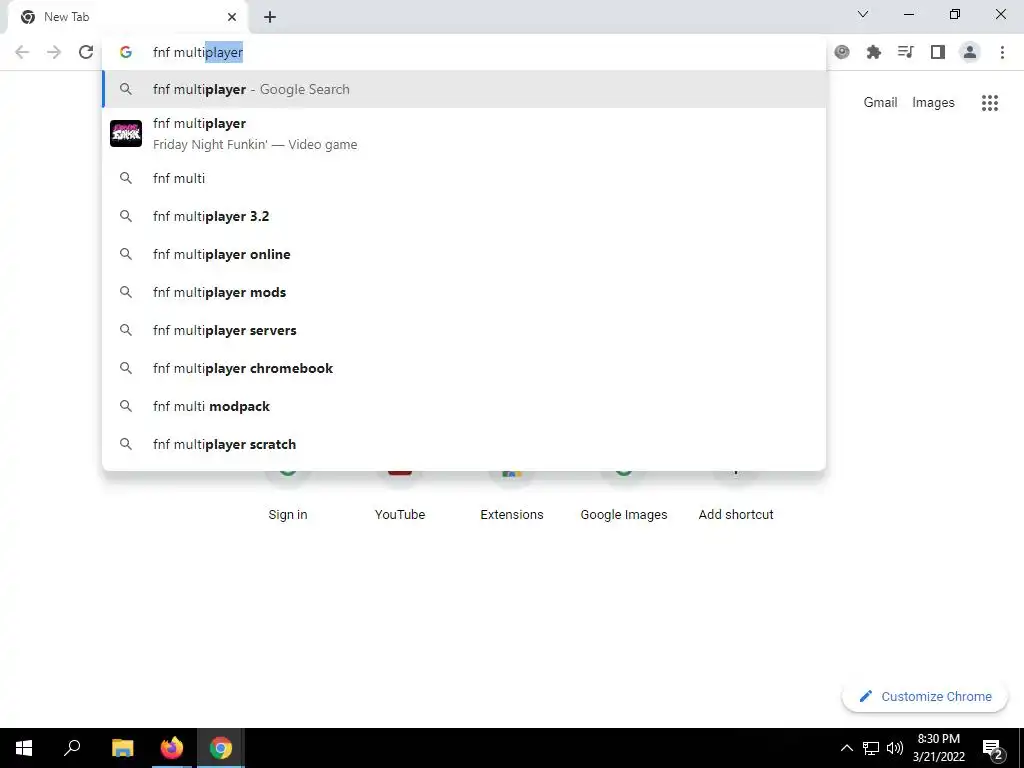
Task: Open the notifications action center
Action: point(993,749)
